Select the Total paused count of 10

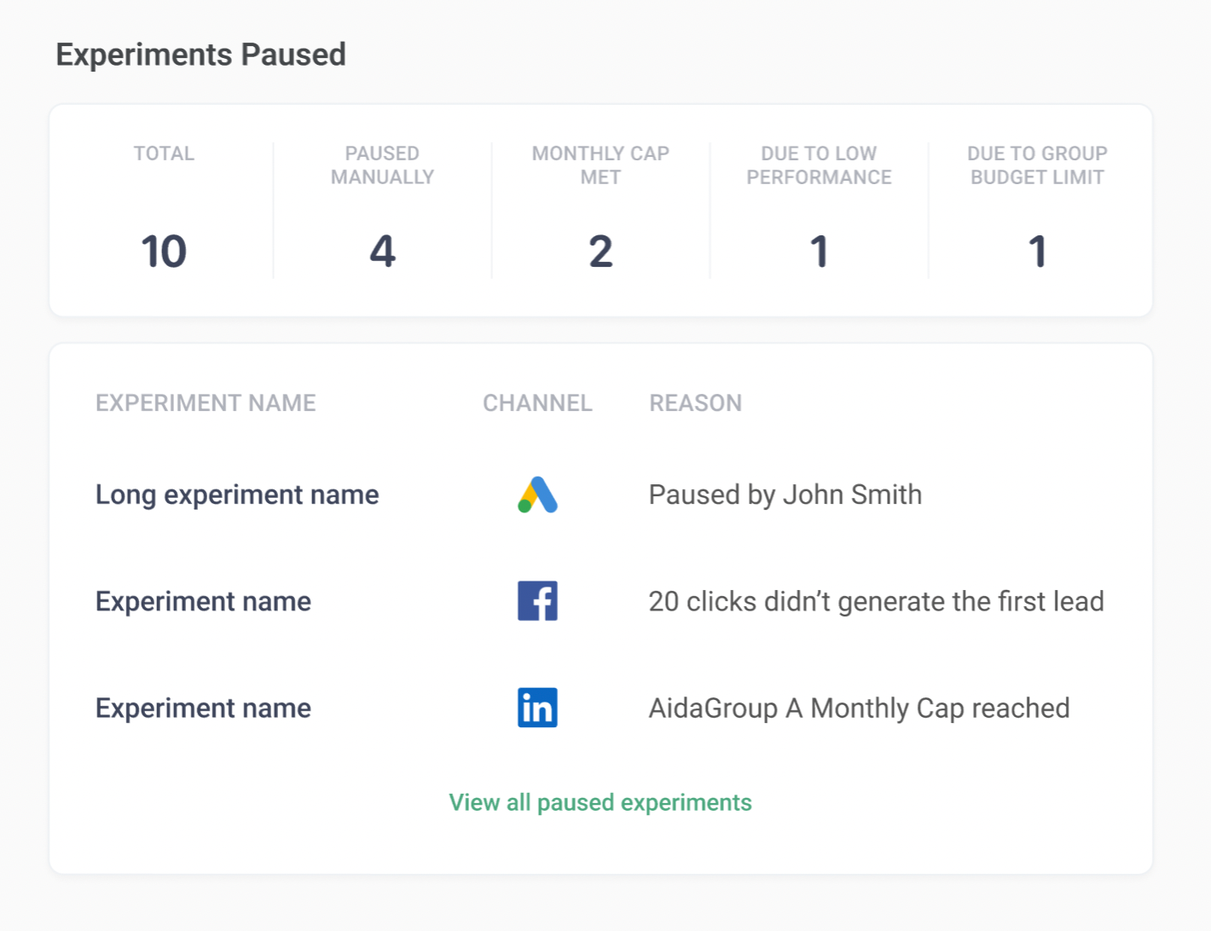click(164, 251)
